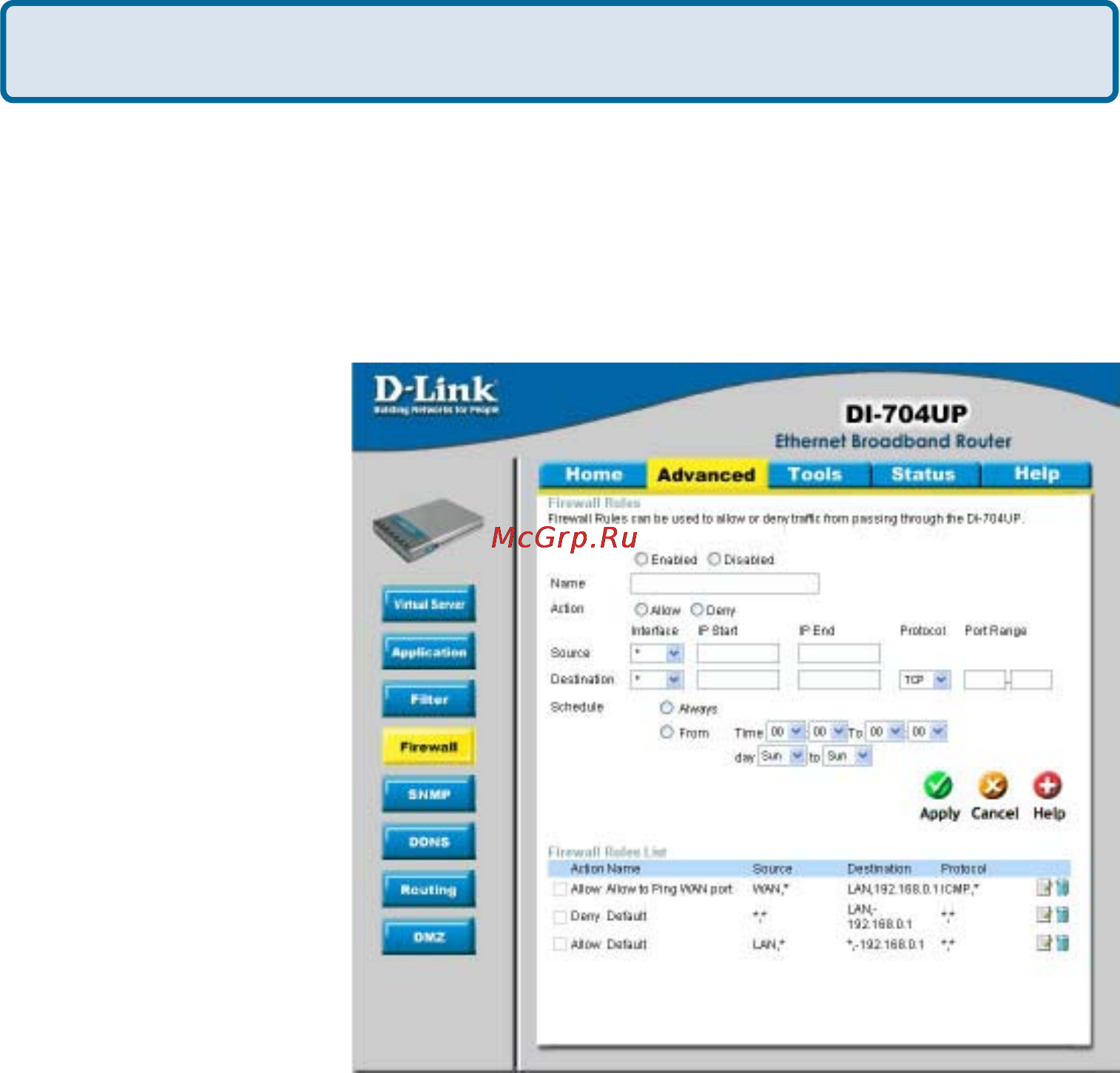This screenshot has height=1073, width=1120.
Task: Select the Always schedule option
Action: click(x=667, y=708)
